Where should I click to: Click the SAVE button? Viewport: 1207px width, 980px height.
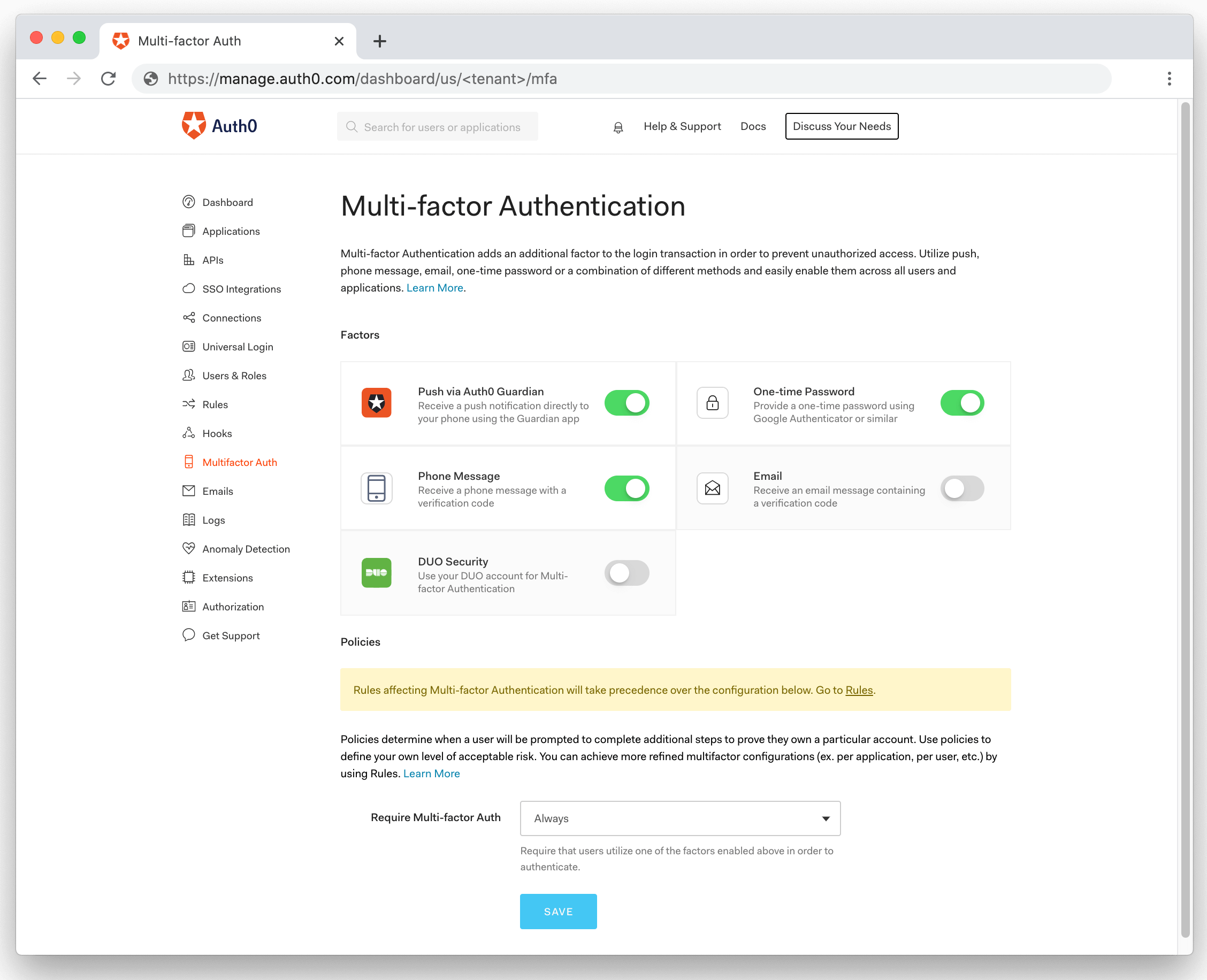[x=558, y=911]
